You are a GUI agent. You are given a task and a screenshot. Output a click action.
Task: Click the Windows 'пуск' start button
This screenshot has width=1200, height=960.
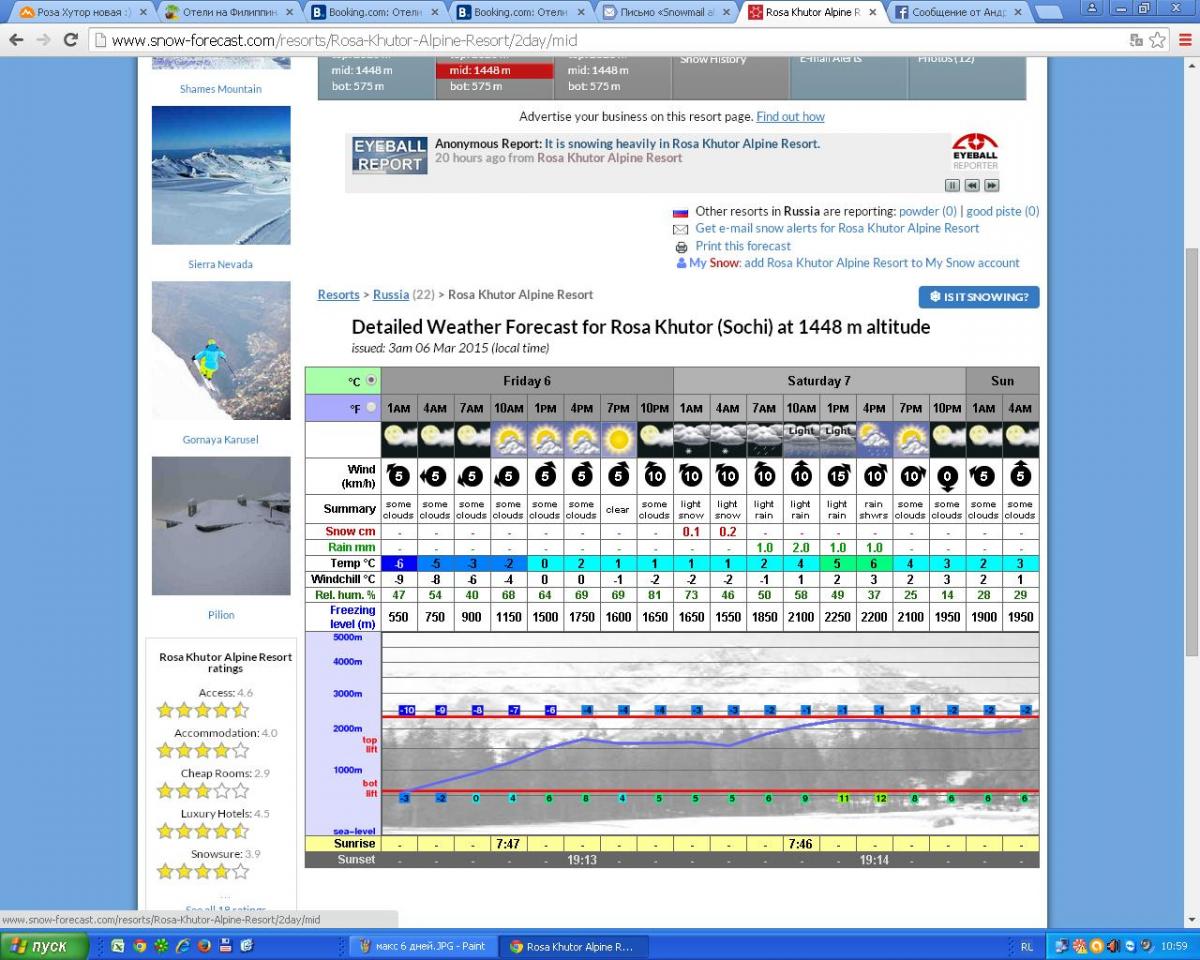[x=44, y=946]
